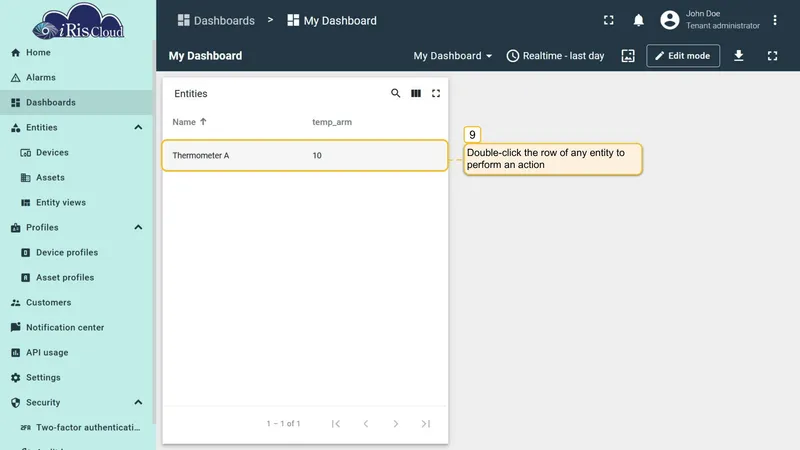Collapse the Profiles section chevron
This screenshot has width=800, height=450.
tap(138, 228)
